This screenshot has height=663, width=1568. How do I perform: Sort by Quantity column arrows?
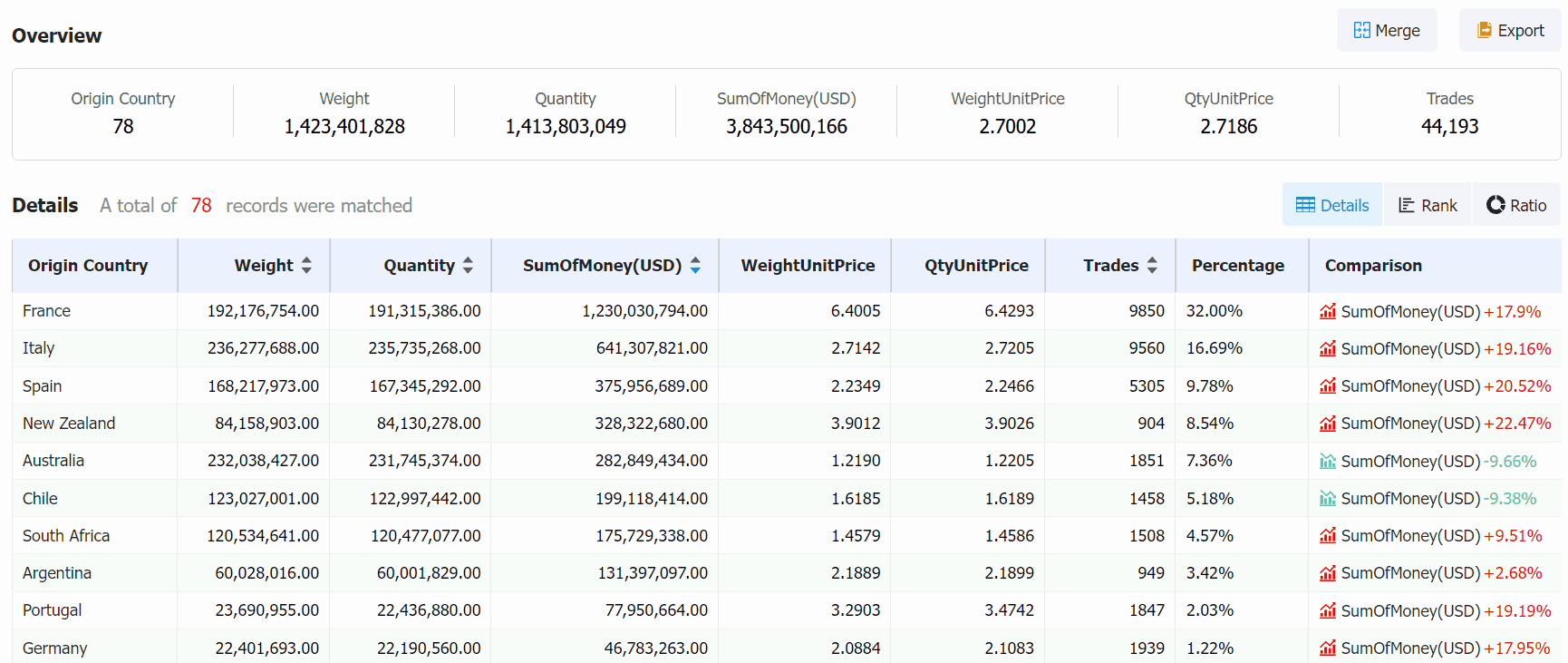coord(468,265)
